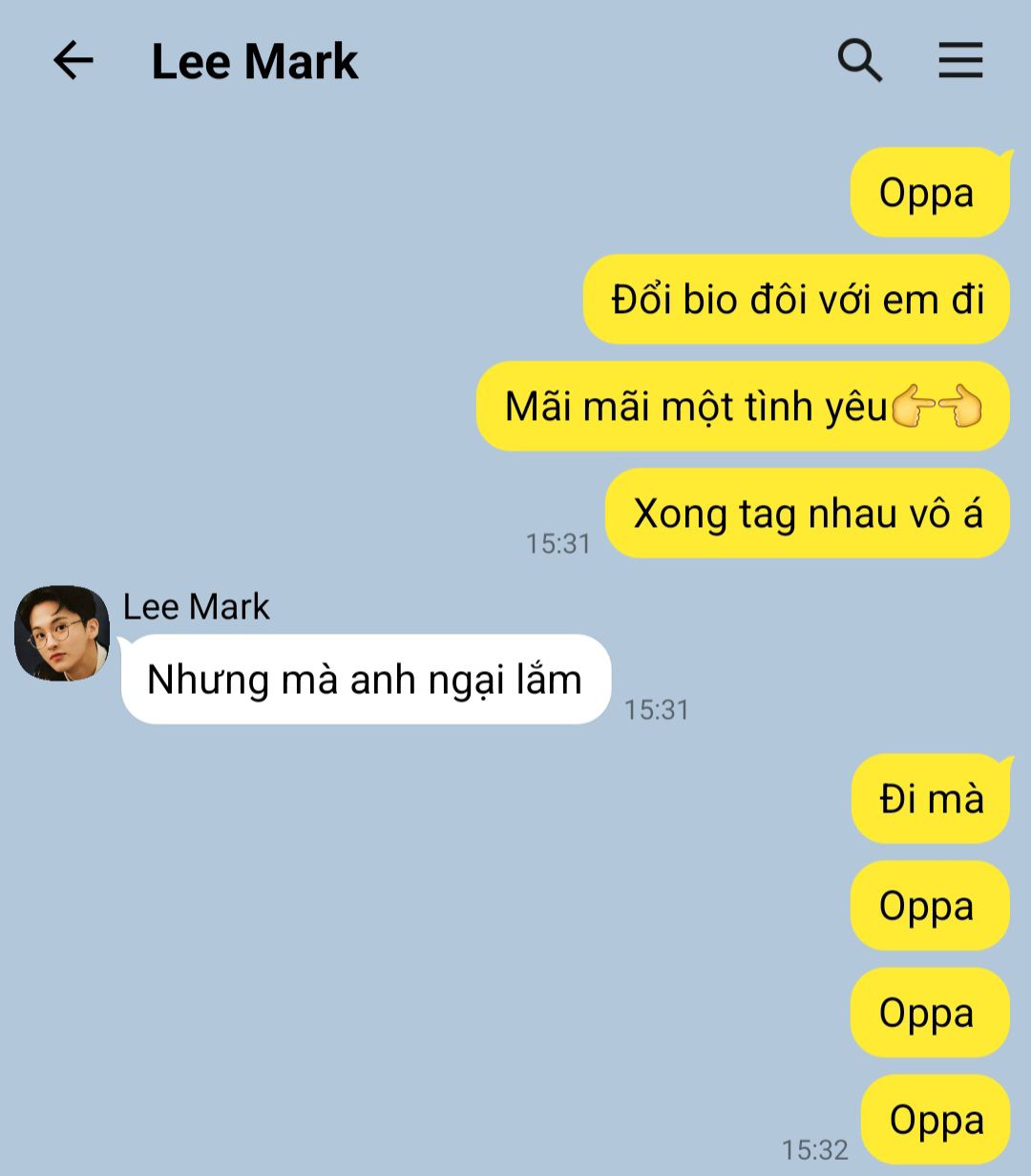Image resolution: width=1031 pixels, height=1176 pixels.
Task: Select Oppa bubble directly below "Đi mà"
Action: point(930,906)
